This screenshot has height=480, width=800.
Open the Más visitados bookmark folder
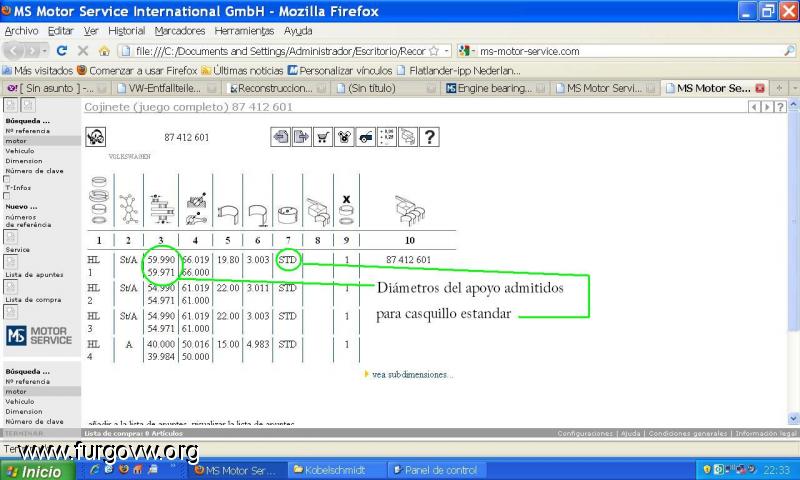click(38, 70)
